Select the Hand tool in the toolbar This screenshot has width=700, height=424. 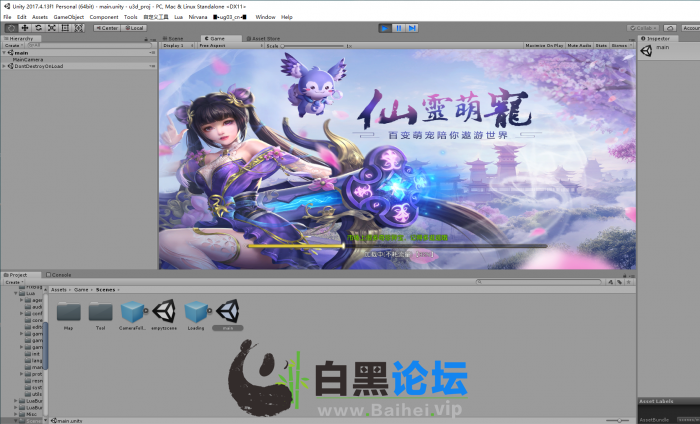click(12, 28)
